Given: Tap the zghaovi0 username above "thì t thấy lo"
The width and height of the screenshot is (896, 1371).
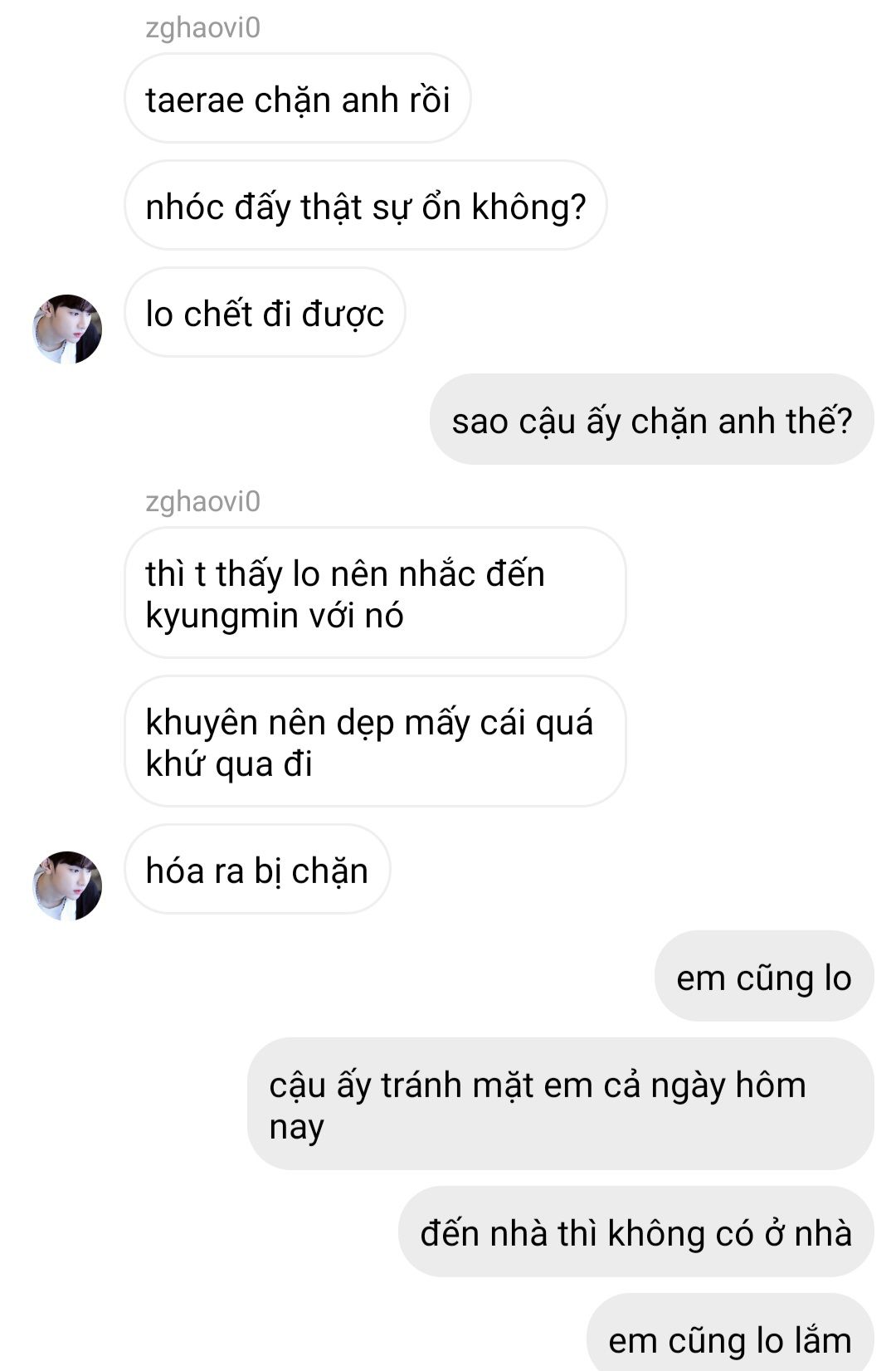Looking at the screenshot, I should click(x=202, y=501).
